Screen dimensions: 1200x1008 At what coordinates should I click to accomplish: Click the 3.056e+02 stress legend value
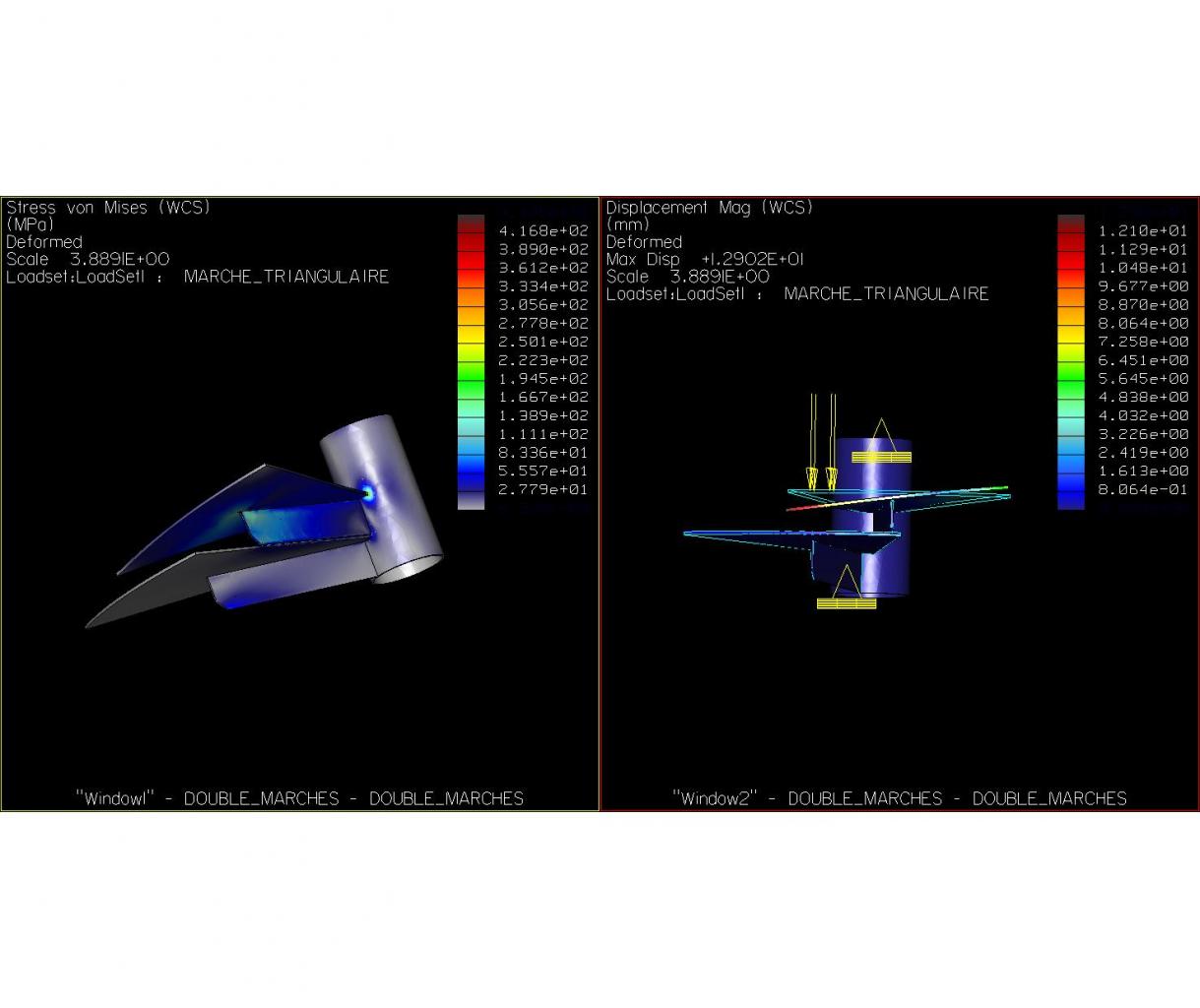pos(543,305)
